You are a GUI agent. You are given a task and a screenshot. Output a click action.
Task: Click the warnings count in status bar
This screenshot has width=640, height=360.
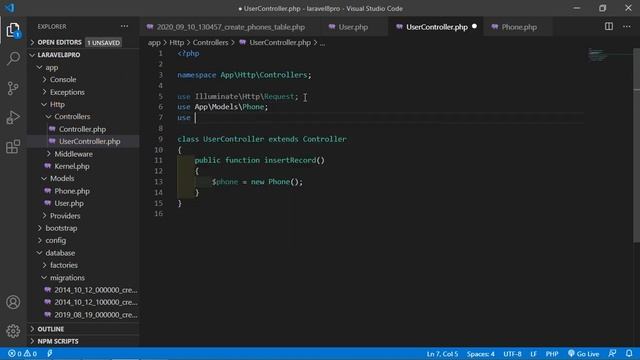click(x=31, y=353)
